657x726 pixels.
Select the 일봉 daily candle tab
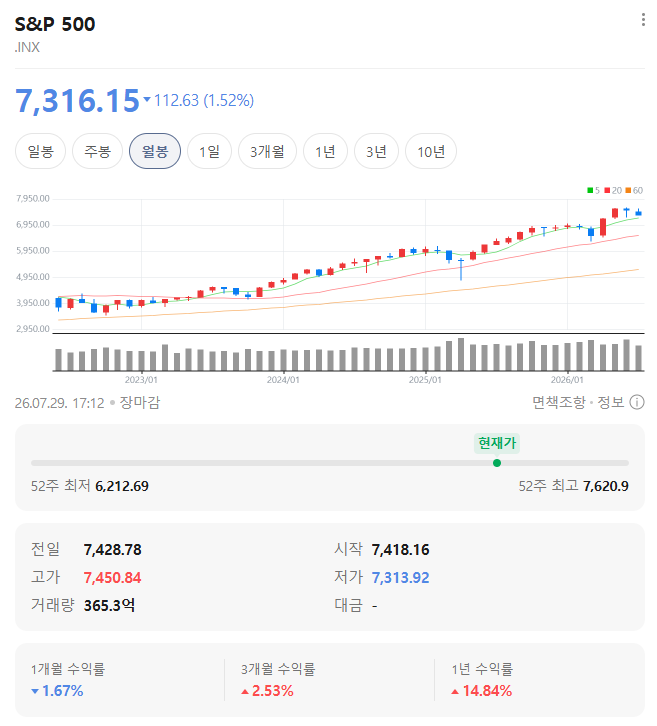coord(41,151)
